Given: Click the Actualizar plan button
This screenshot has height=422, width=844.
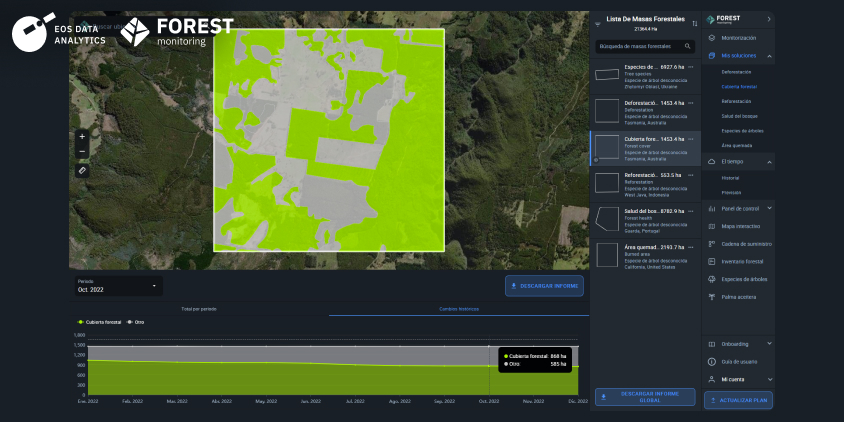Looking at the screenshot, I should click(x=738, y=400).
